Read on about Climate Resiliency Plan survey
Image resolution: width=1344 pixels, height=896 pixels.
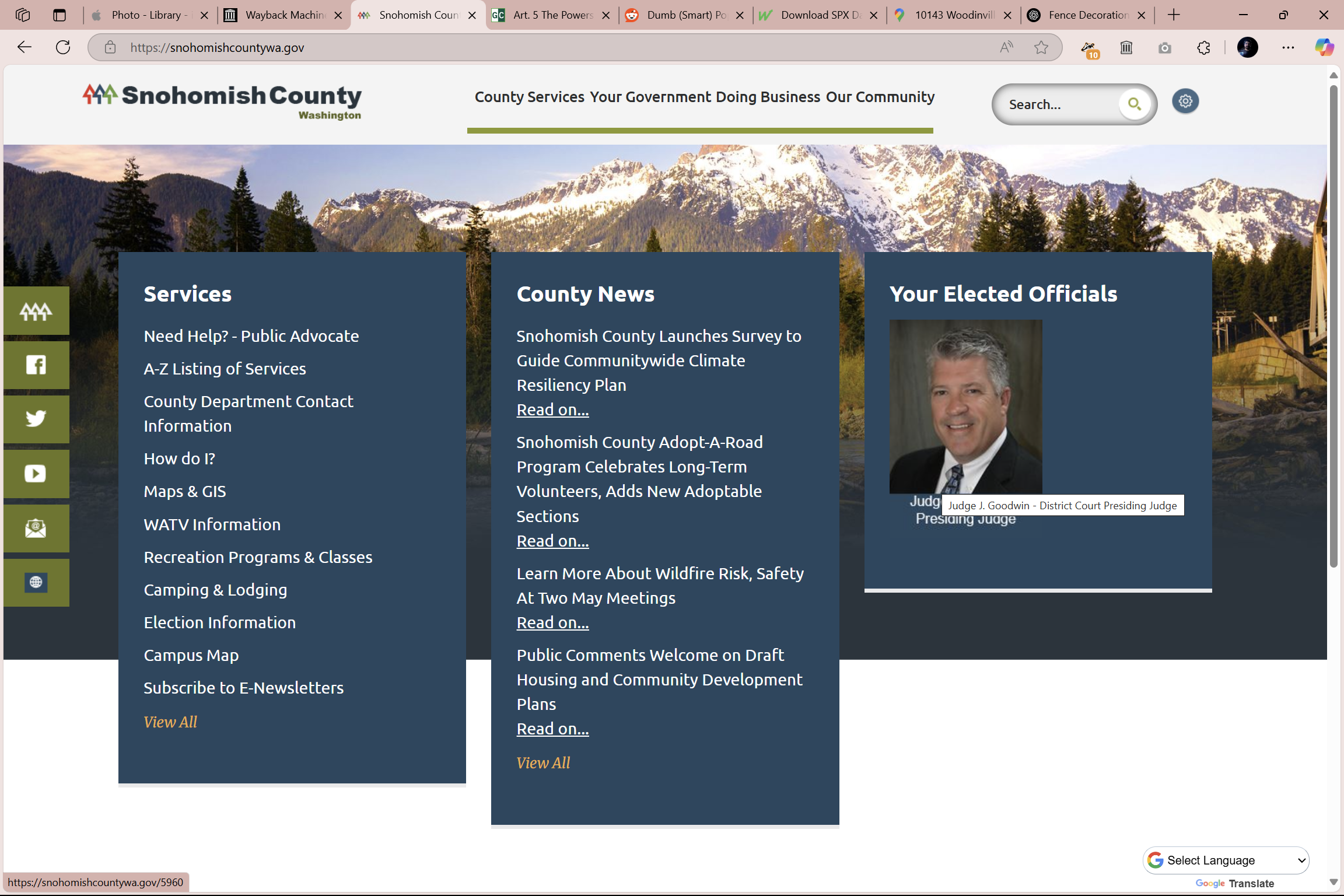(552, 410)
